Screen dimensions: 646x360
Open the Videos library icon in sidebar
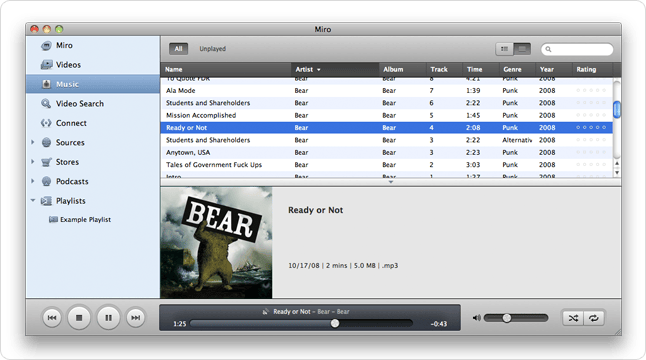pos(47,65)
